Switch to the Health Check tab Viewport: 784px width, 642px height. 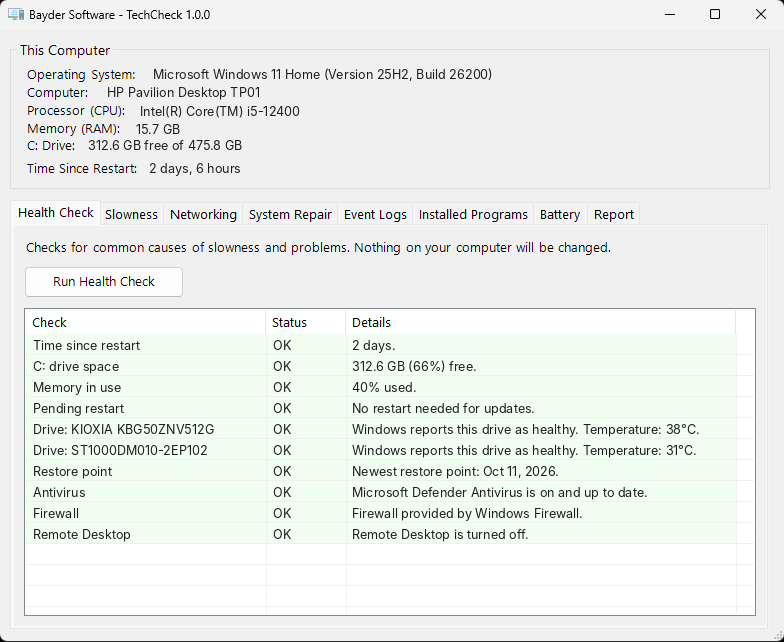(56, 212)
